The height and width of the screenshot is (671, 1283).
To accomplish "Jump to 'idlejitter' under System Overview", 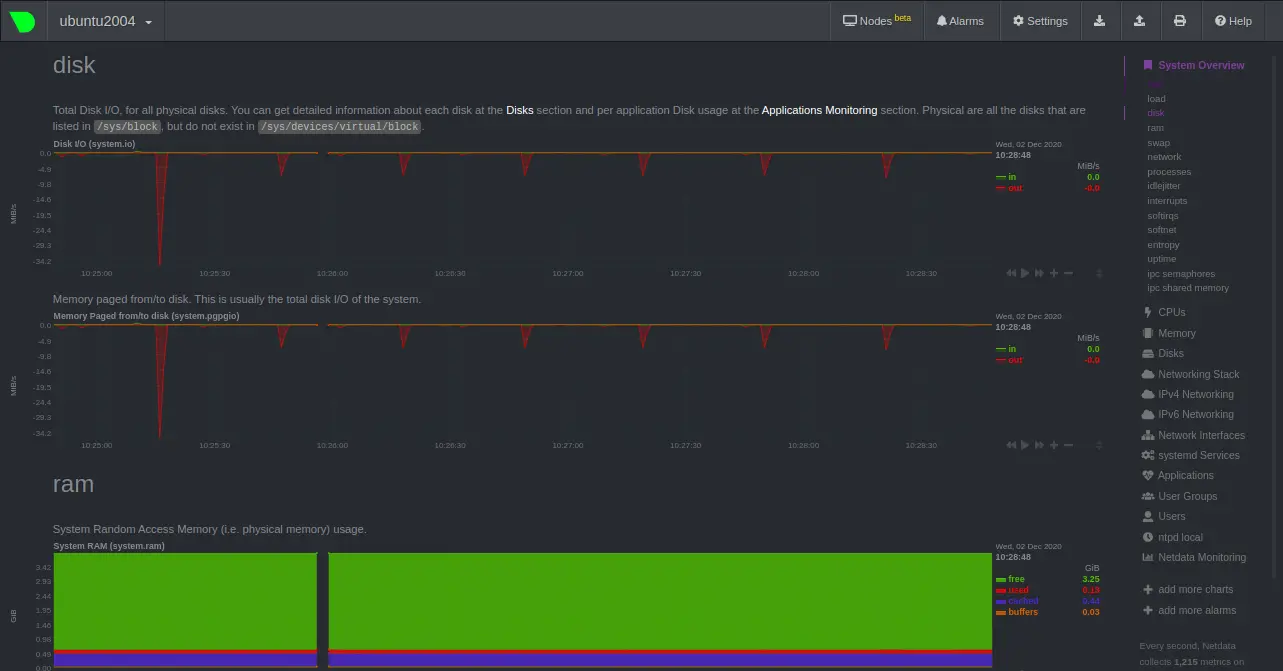I will (x=1164, y=186).
